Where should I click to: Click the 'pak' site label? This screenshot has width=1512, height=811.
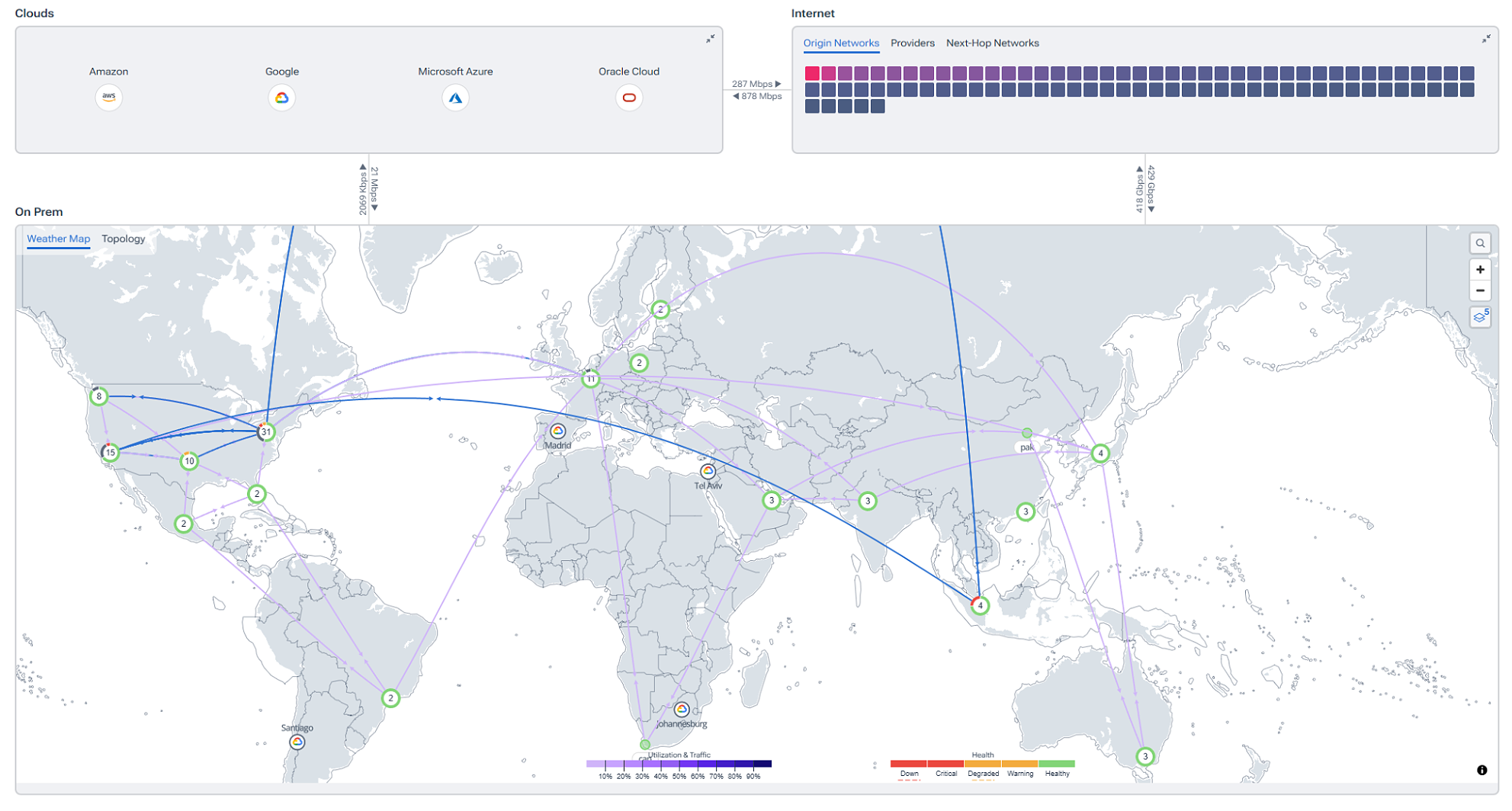[1027, 447]
